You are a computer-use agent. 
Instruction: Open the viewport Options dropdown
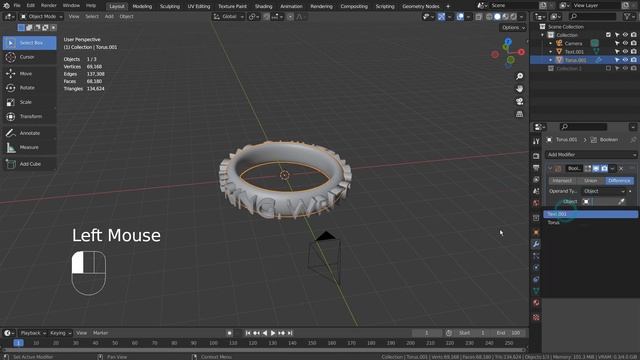(x=513, y=27)
